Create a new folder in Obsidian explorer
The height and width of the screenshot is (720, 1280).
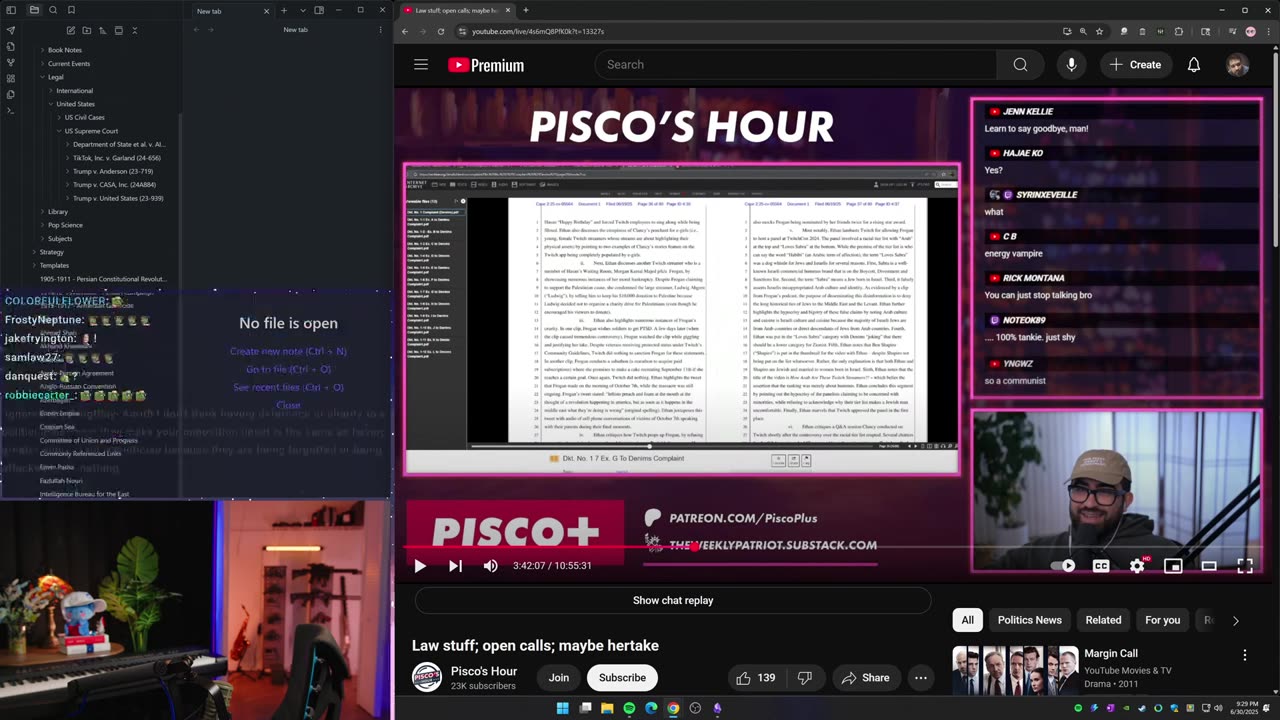point(86,30)
